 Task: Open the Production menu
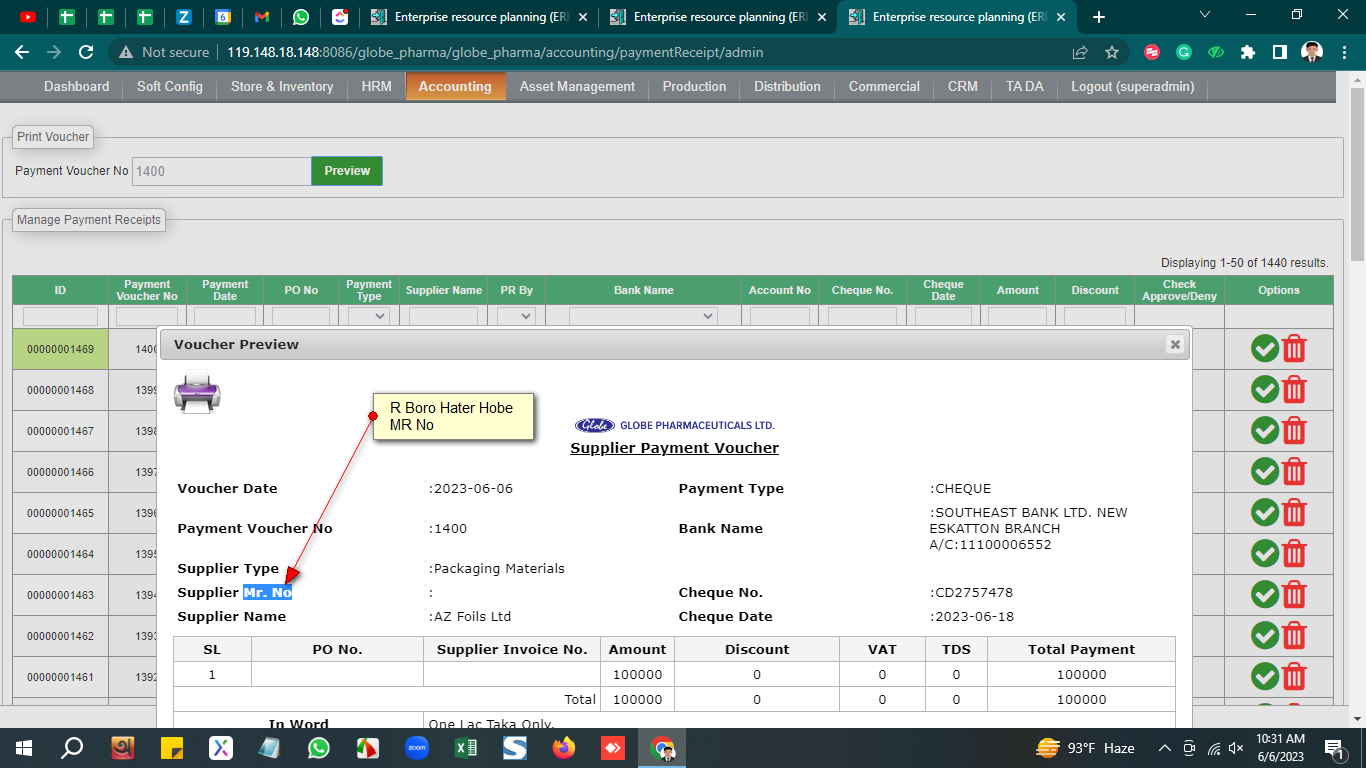point(694,87)
